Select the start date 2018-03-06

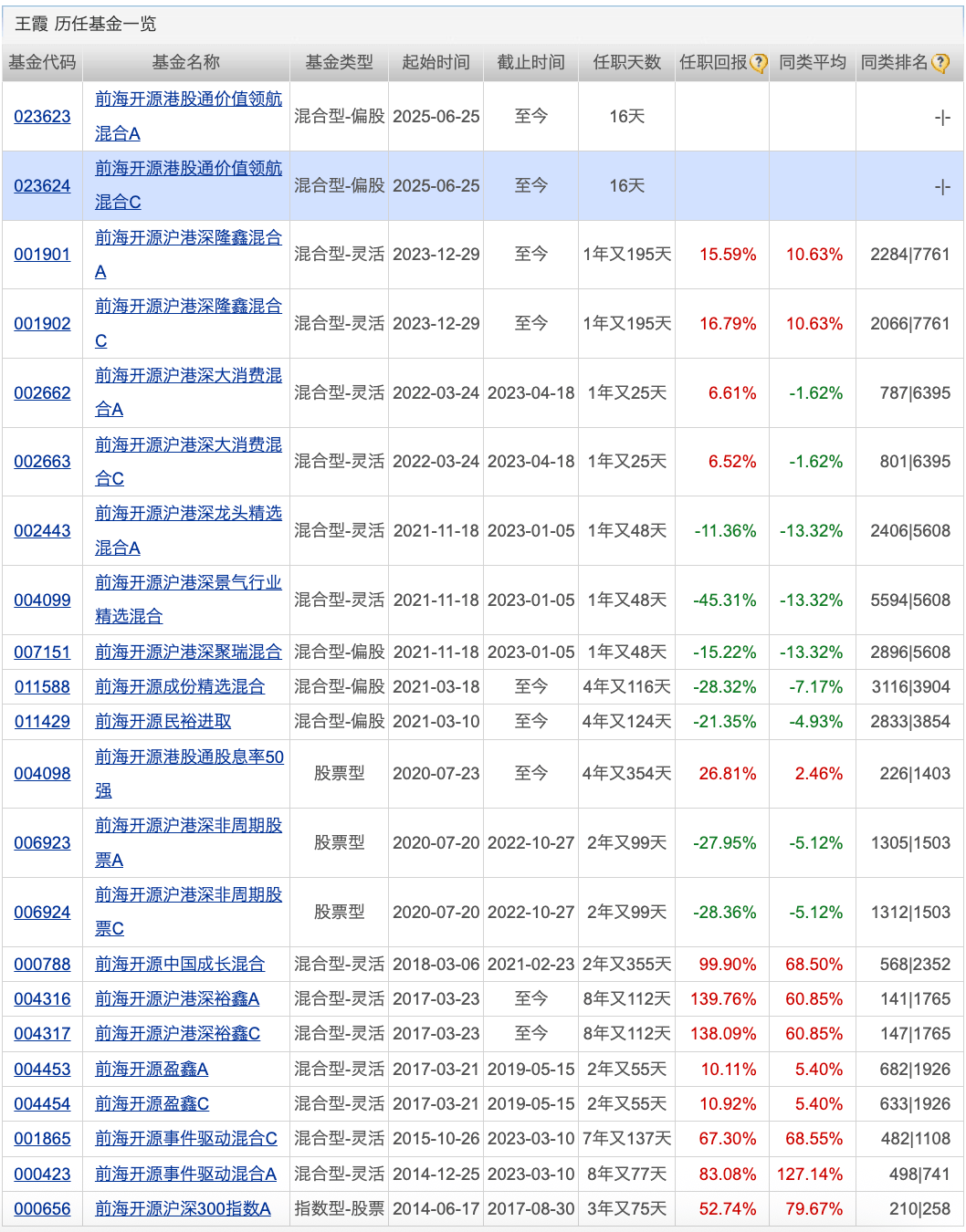coord(436,964)
